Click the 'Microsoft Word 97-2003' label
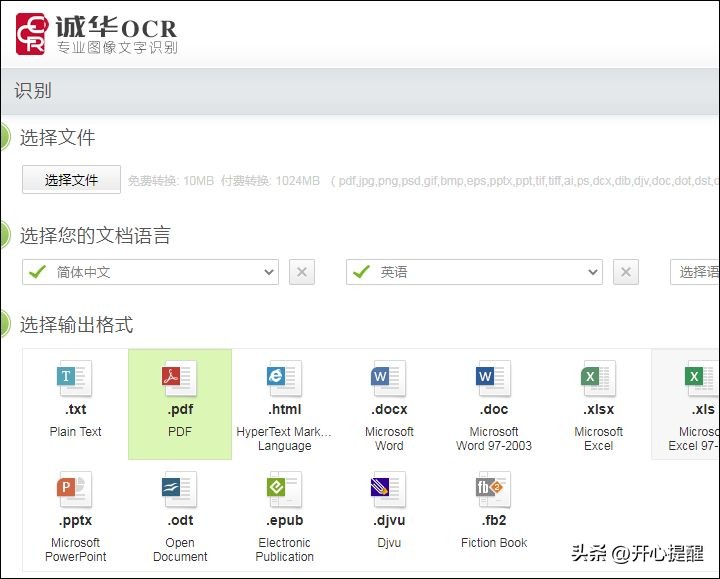 click(x=494, y=438)
